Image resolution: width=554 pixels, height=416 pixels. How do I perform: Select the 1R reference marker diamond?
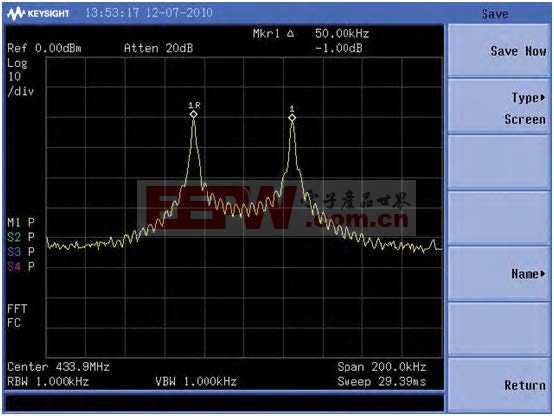[193, 114]
